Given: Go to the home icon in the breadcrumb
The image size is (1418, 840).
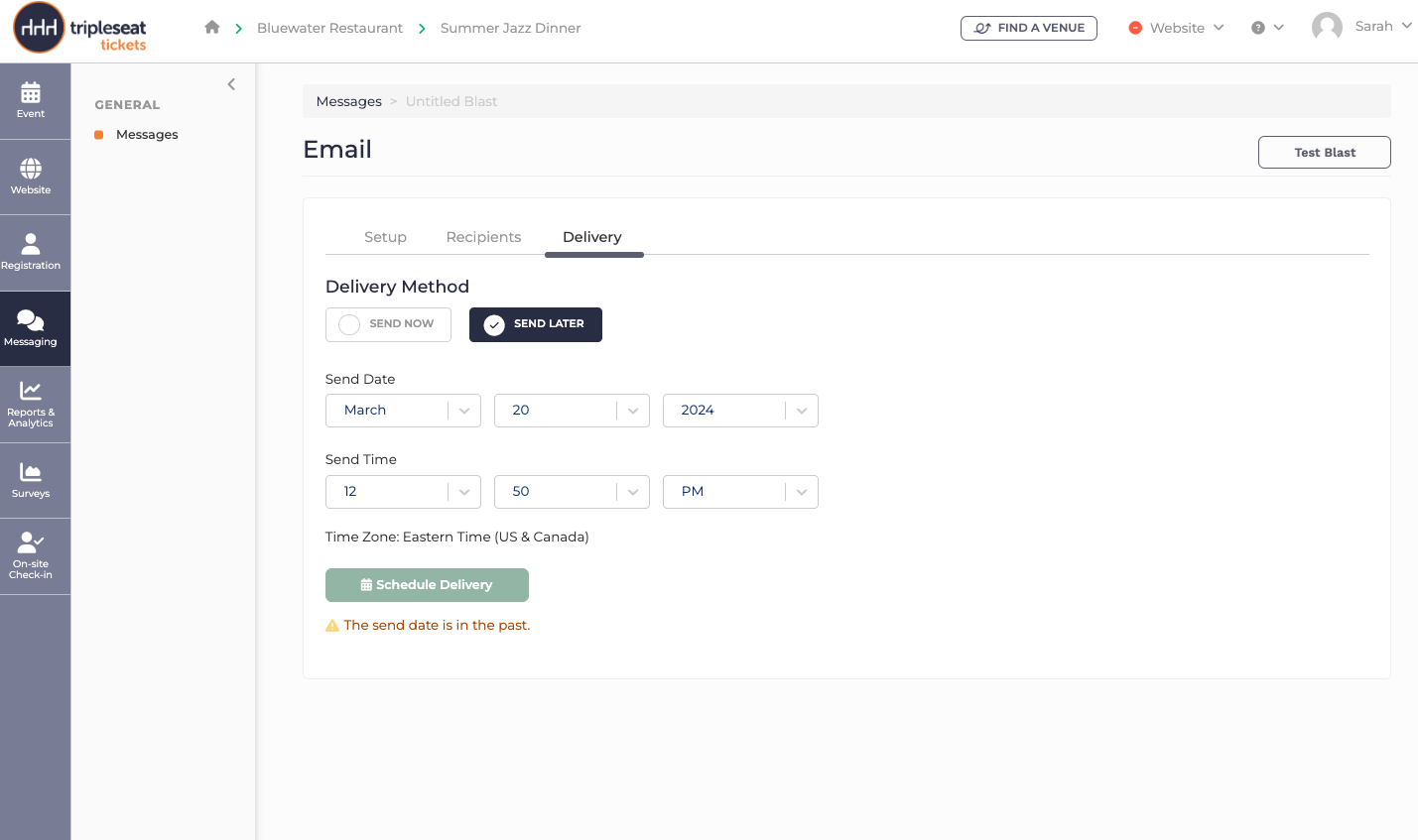Looking at the screenshot, I should (x=211, y=28).
